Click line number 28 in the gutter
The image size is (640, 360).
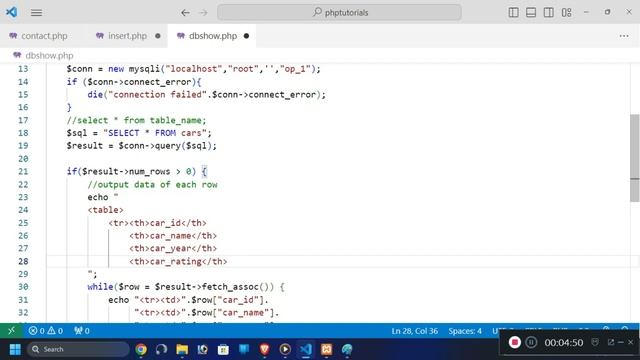coord(23,261)
